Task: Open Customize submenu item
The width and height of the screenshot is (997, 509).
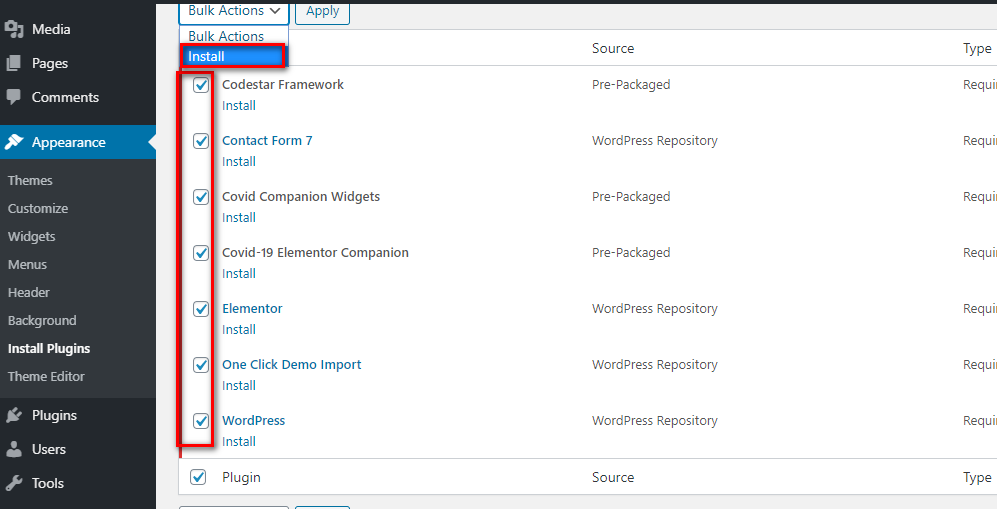Action: click(38, 208)
